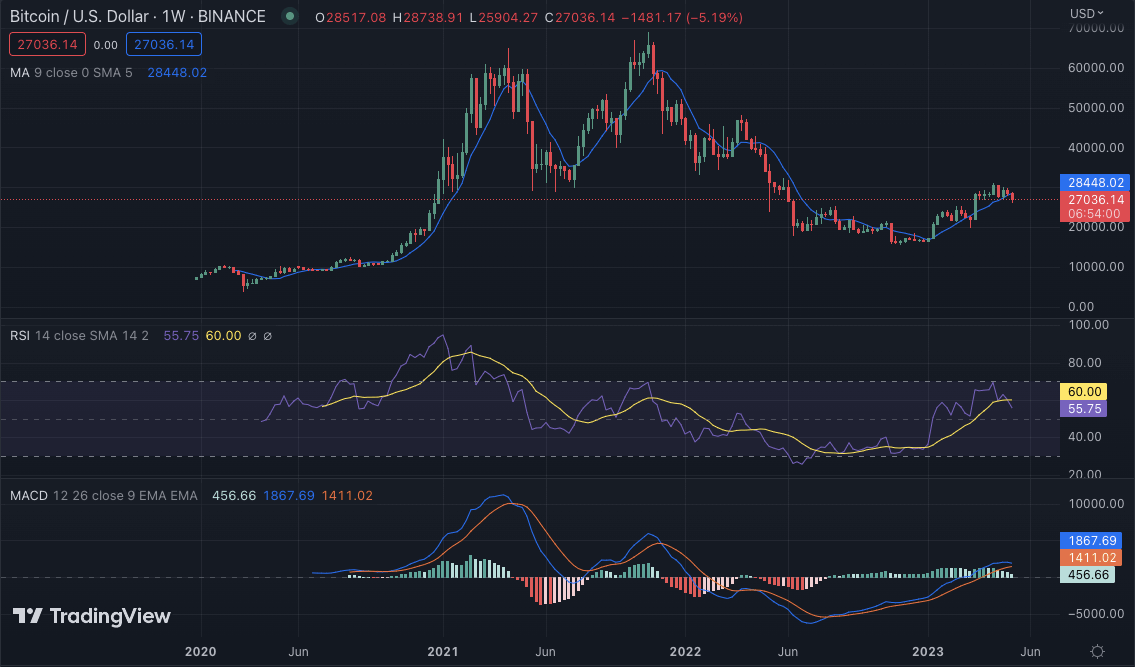This screenshot has width=1135, height=667.
Task: Click the 456.66 label on the MACD axis
Action: coord(1087,575)
